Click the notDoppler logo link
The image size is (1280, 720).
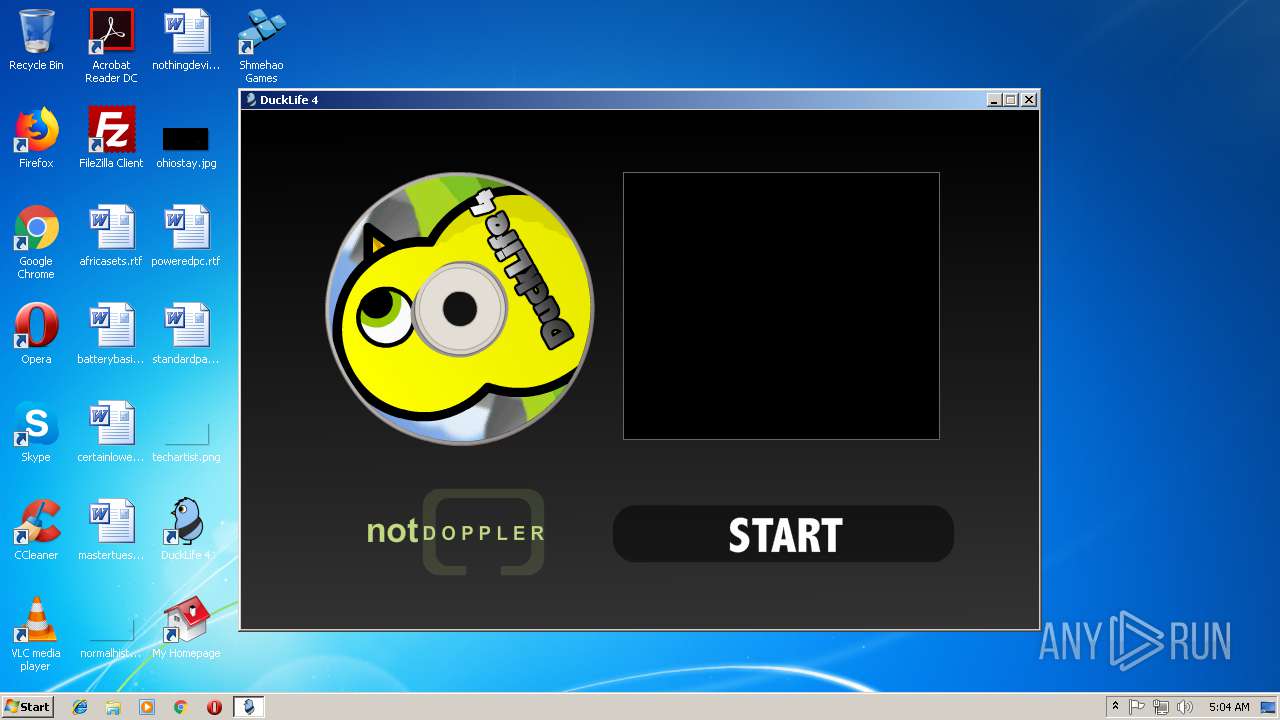[456, 532]
